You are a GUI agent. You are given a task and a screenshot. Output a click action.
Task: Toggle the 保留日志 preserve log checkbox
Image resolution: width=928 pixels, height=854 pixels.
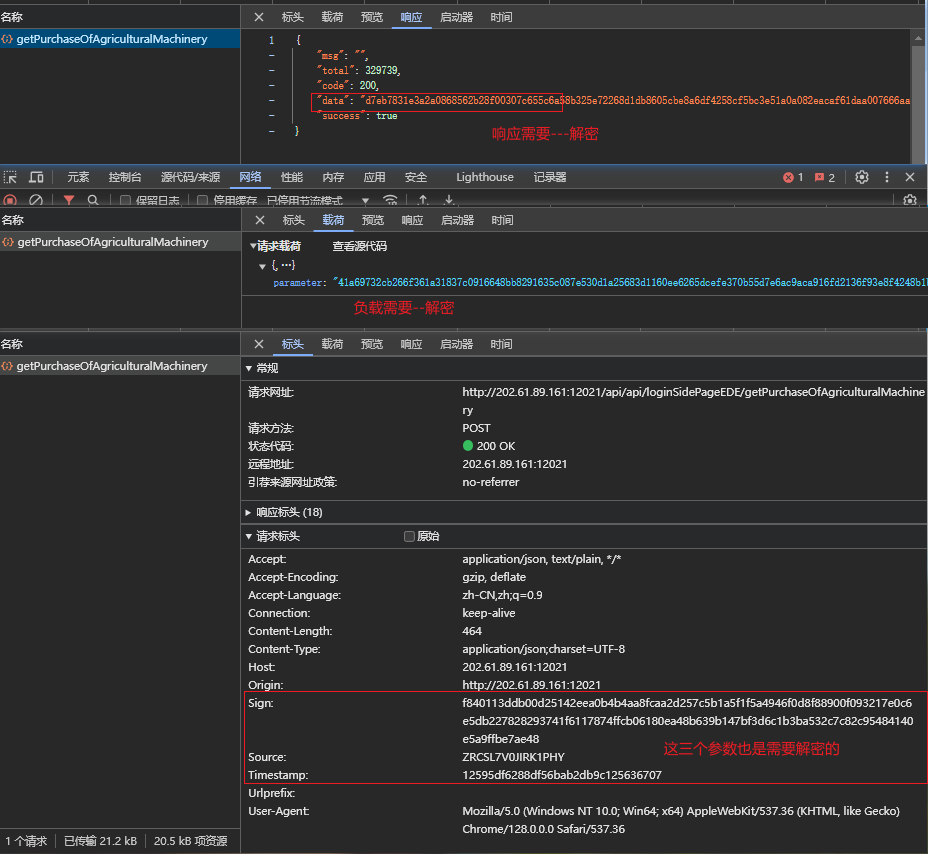point(125,200)
